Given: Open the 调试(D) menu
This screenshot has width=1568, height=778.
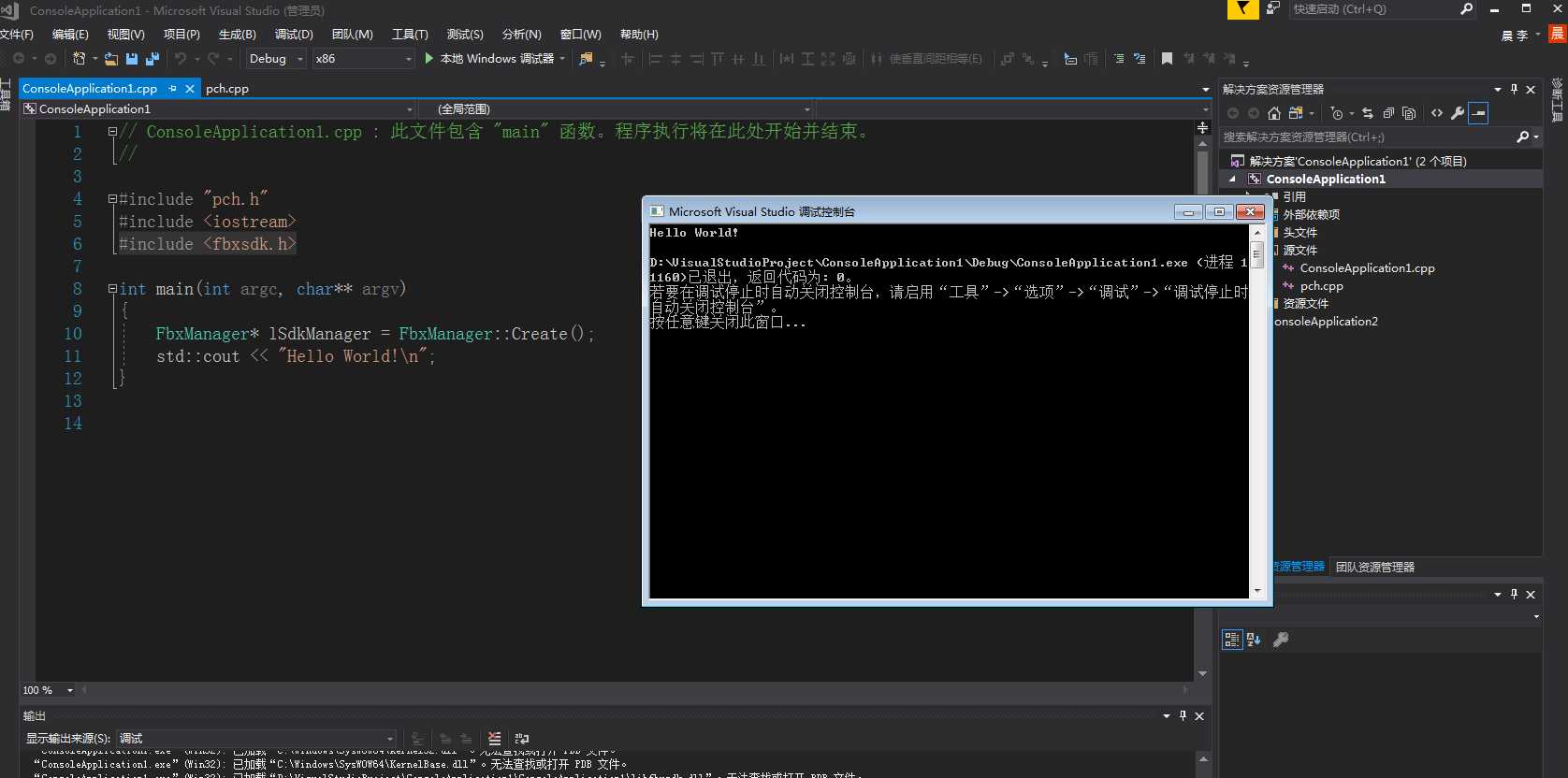Looking at the screenshot, I should tap(294, 35).
